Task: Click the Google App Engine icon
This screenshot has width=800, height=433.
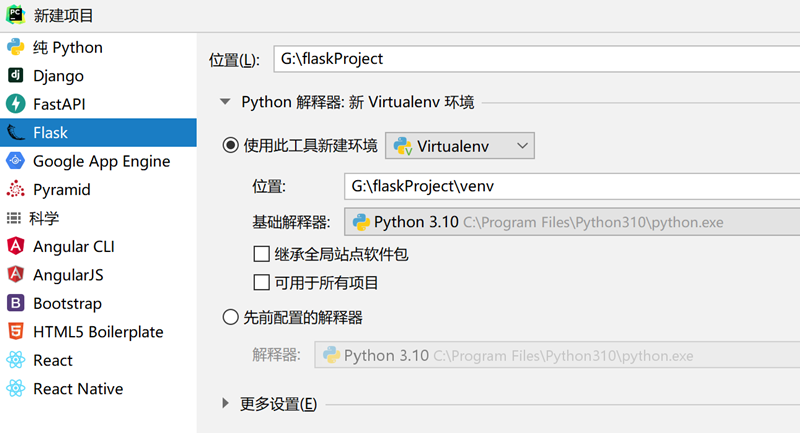Action: [15, 161]
